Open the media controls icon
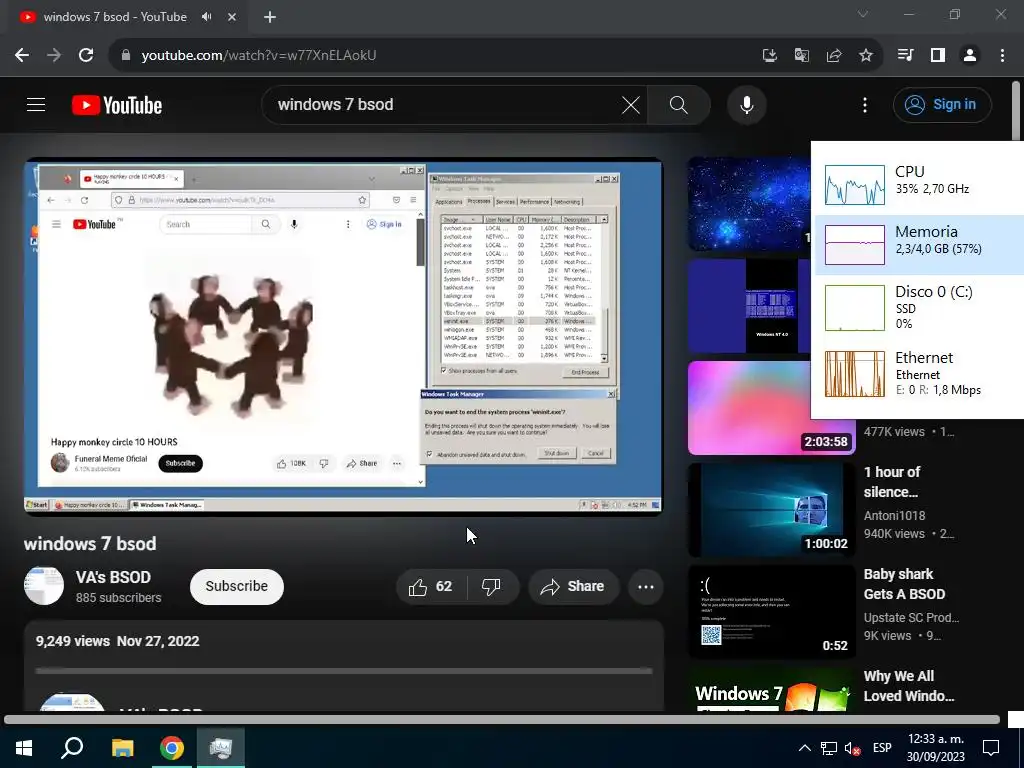 click(906, 56)
